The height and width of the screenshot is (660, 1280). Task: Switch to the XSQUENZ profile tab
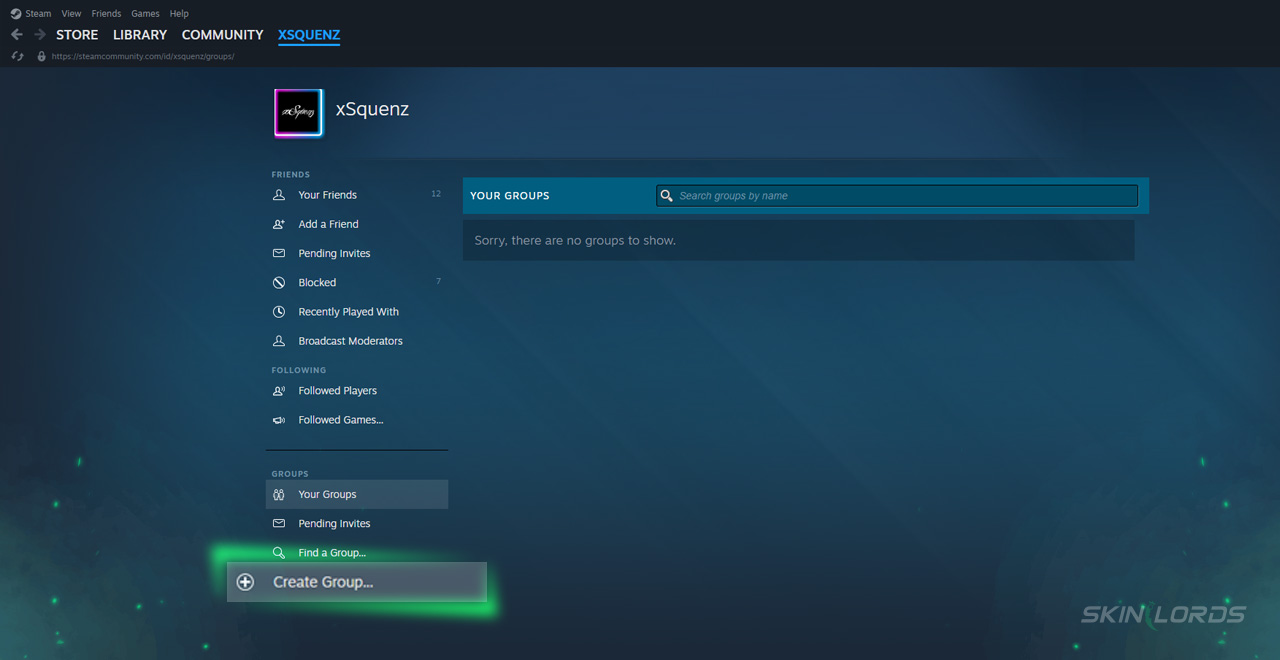[309, 34]
